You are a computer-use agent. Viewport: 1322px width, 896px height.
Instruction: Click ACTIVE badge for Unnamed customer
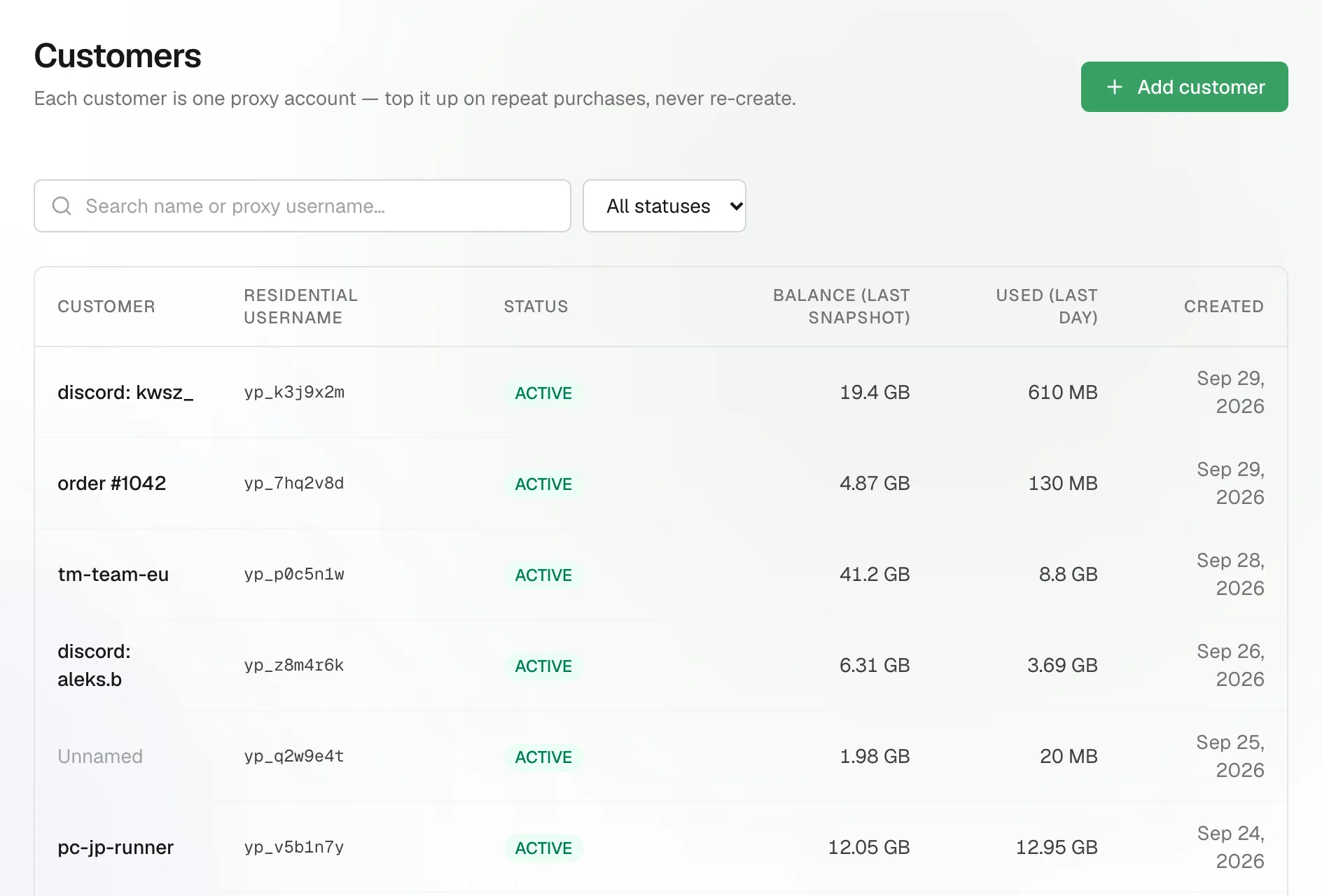click(x=543, y=757)
